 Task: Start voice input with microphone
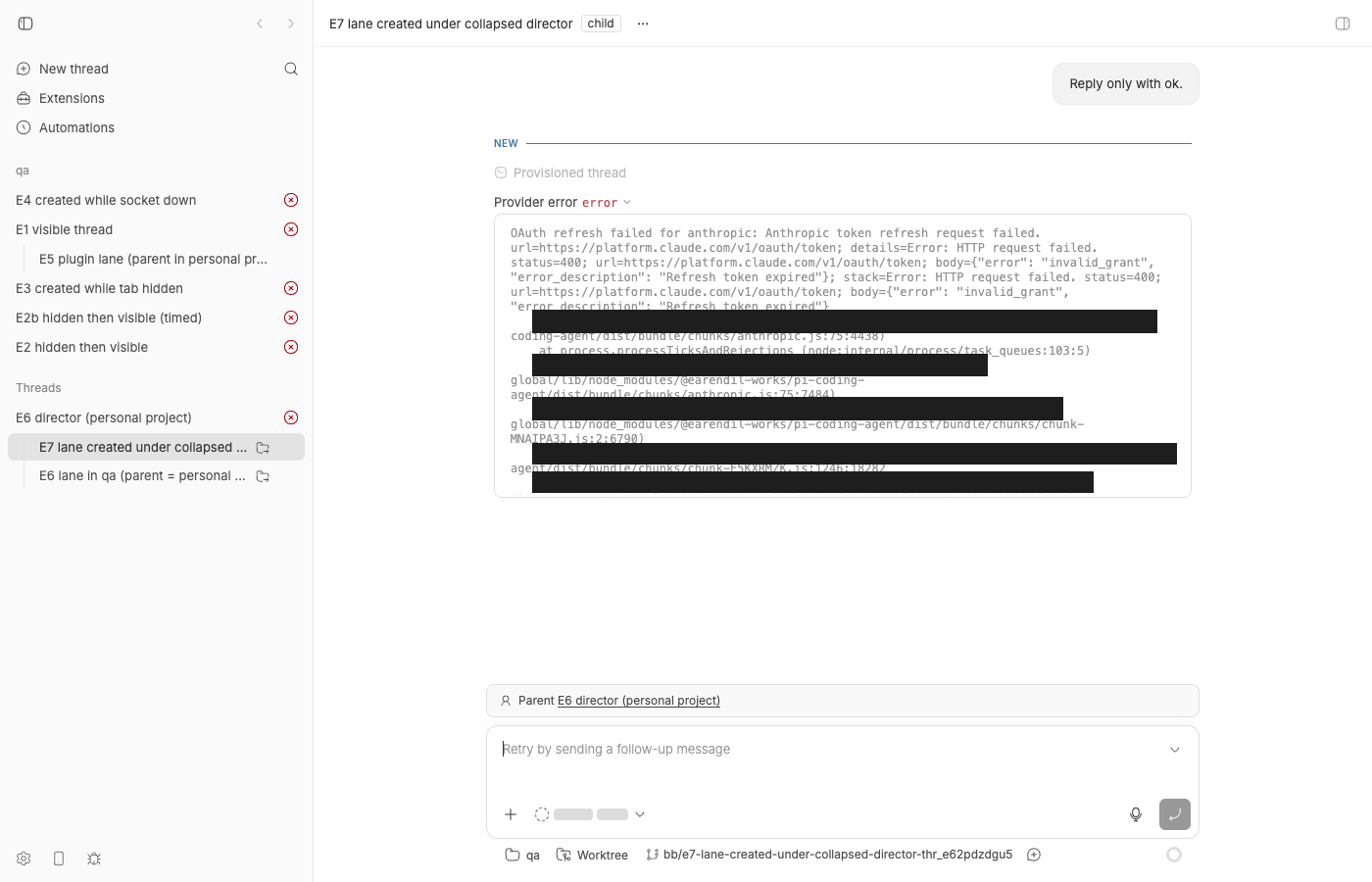tap(1136, 814)
